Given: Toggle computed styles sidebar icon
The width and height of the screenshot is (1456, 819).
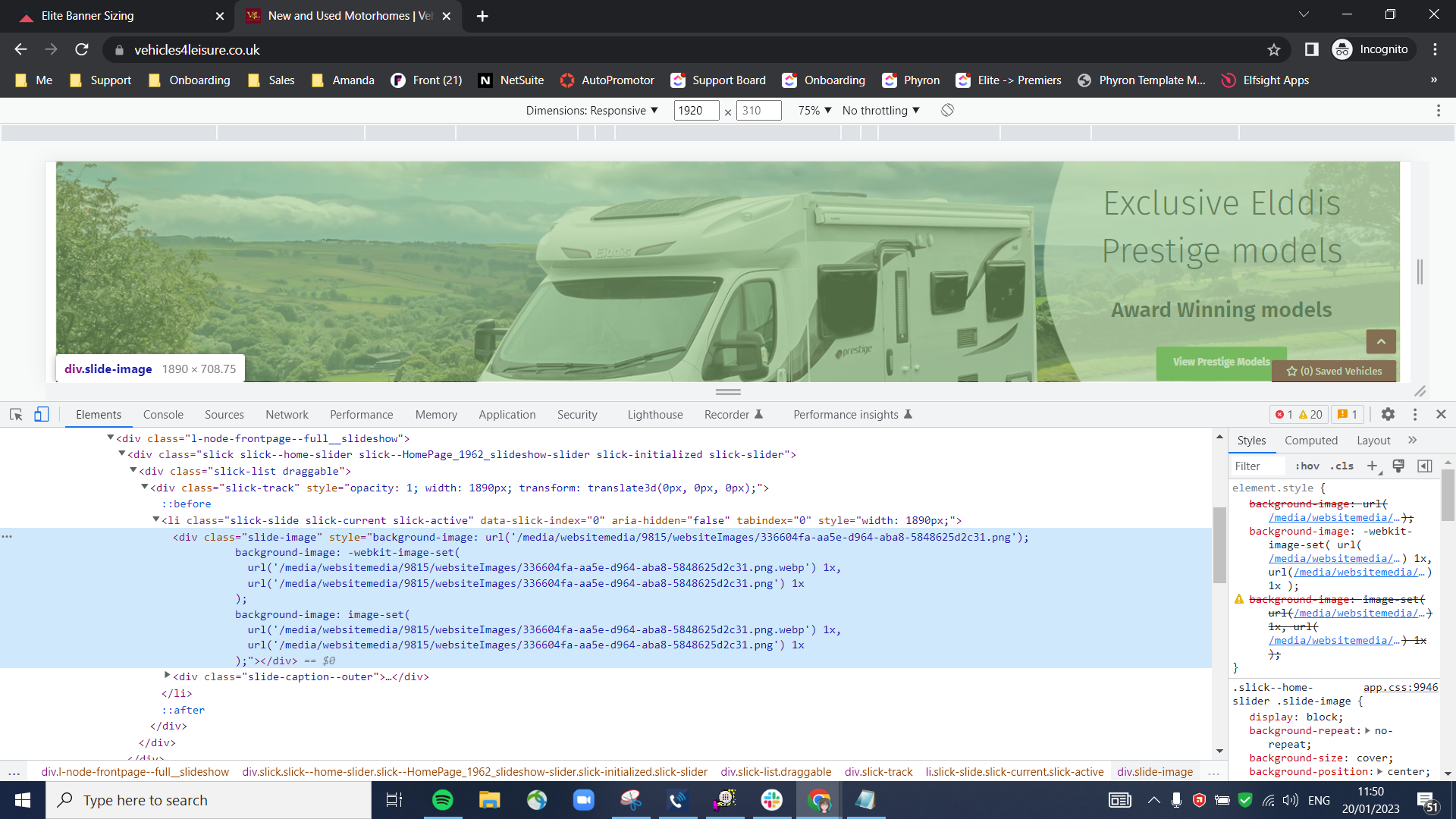Looking at the screenshot, I should 1425,466.
